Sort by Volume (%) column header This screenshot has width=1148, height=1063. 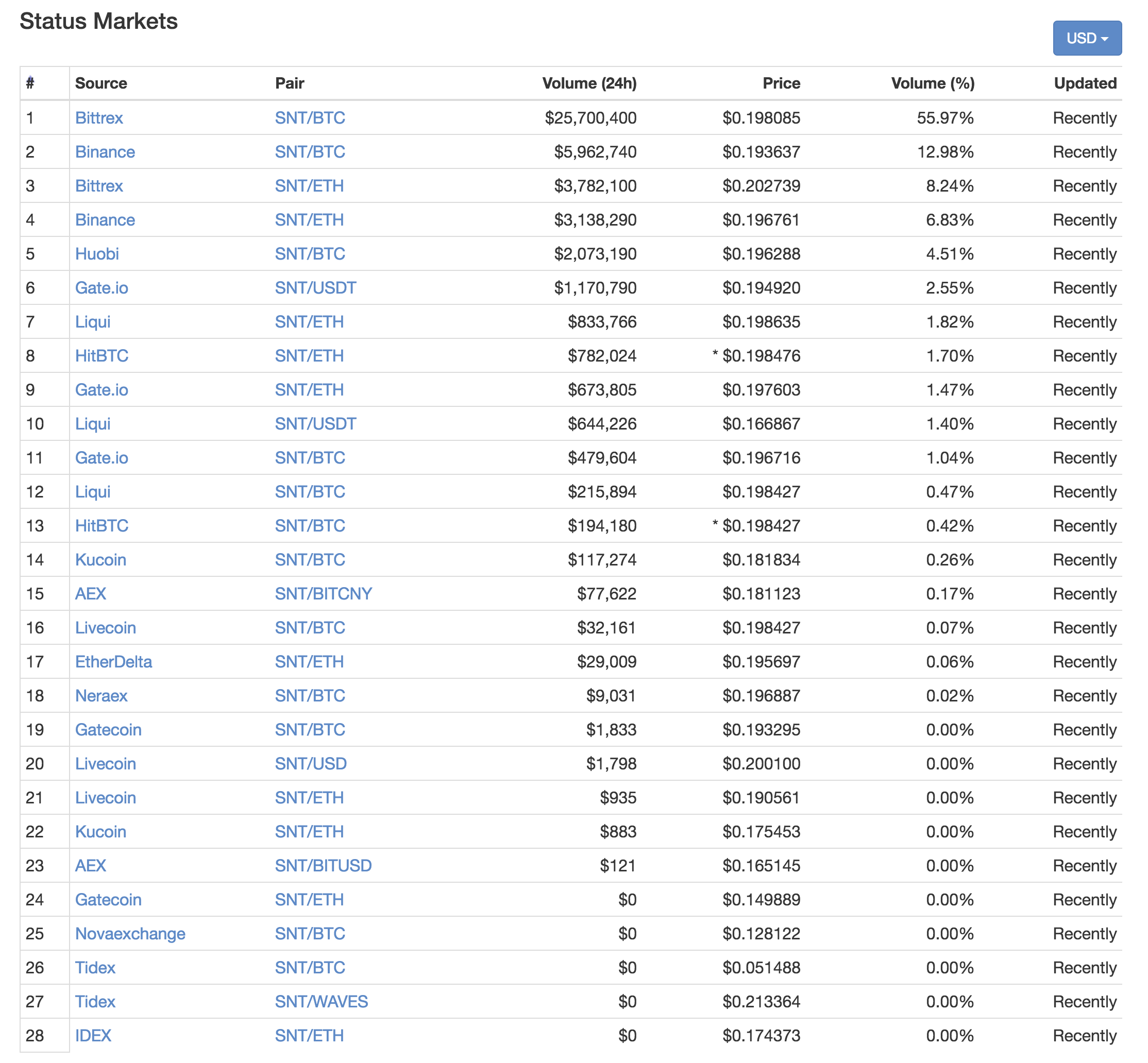(x=933, y=83)
